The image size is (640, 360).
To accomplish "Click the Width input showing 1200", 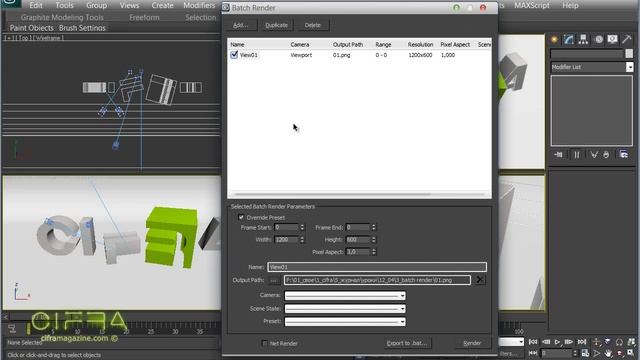I will click(x=287, y=240).
